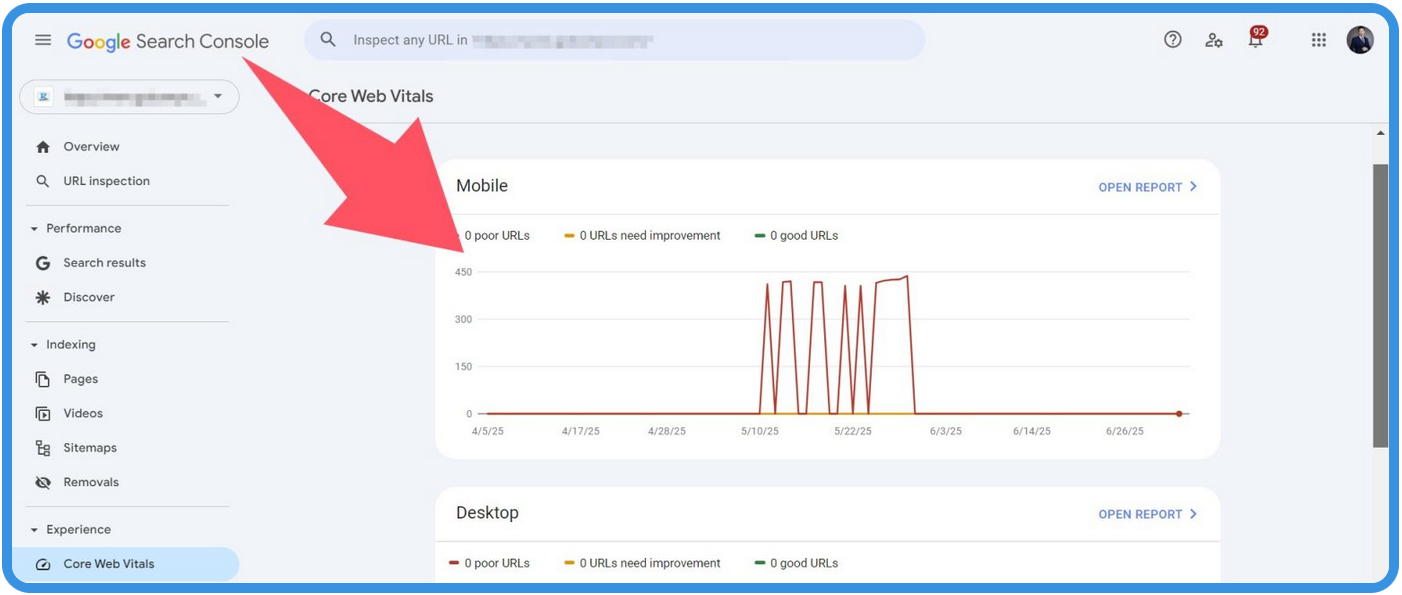Open the Videos indexing report

point(83,413)
